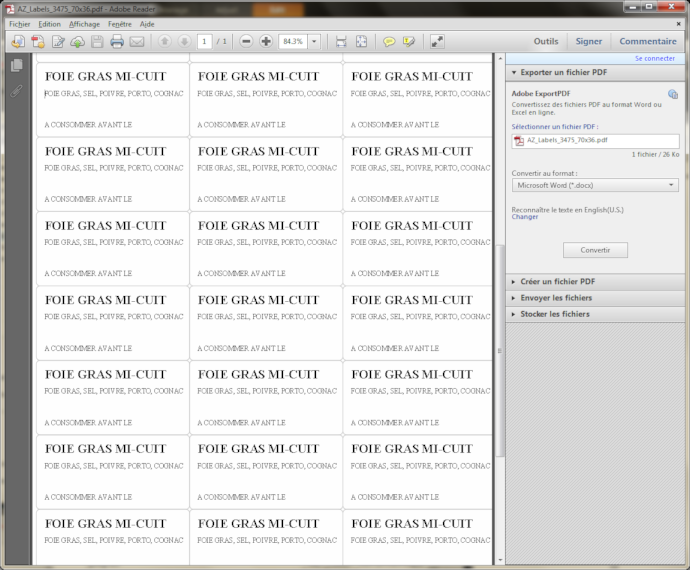The width and height of the screenshot is (690, 570).
Task: Click the Email envelope icon
Action: (x=137, y=42)
